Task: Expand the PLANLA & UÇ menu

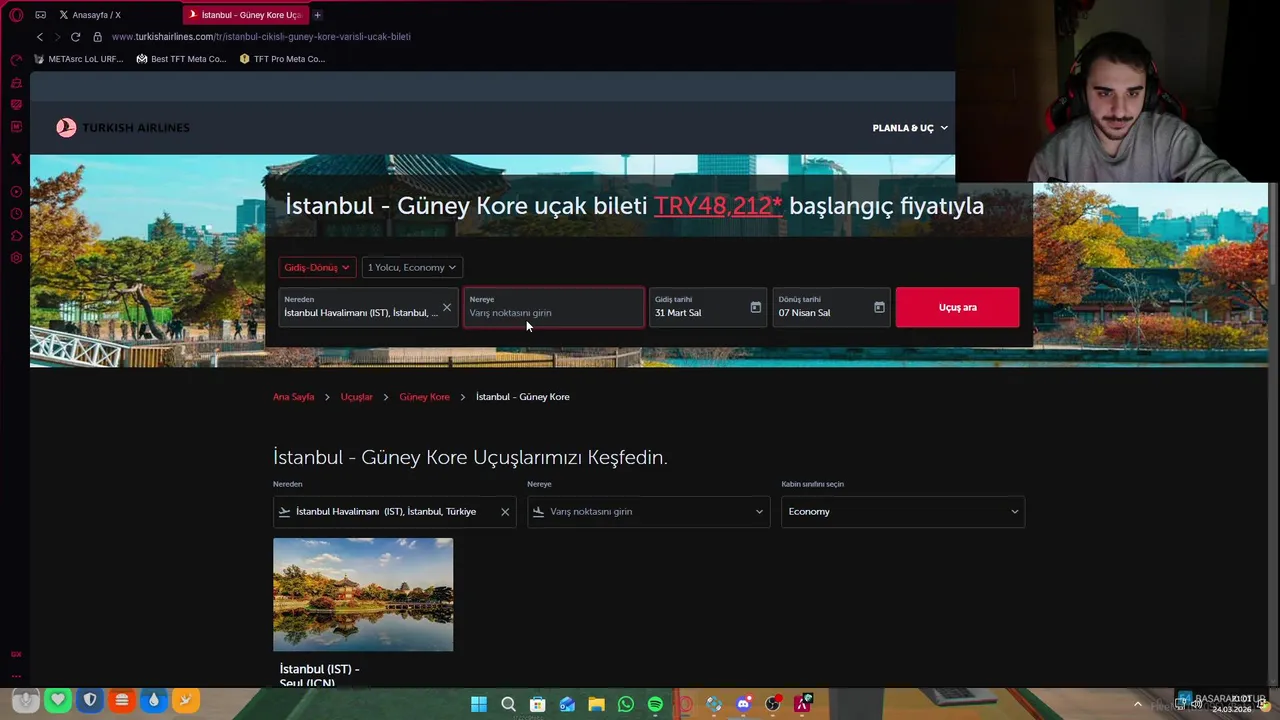Action: (910, 128)
